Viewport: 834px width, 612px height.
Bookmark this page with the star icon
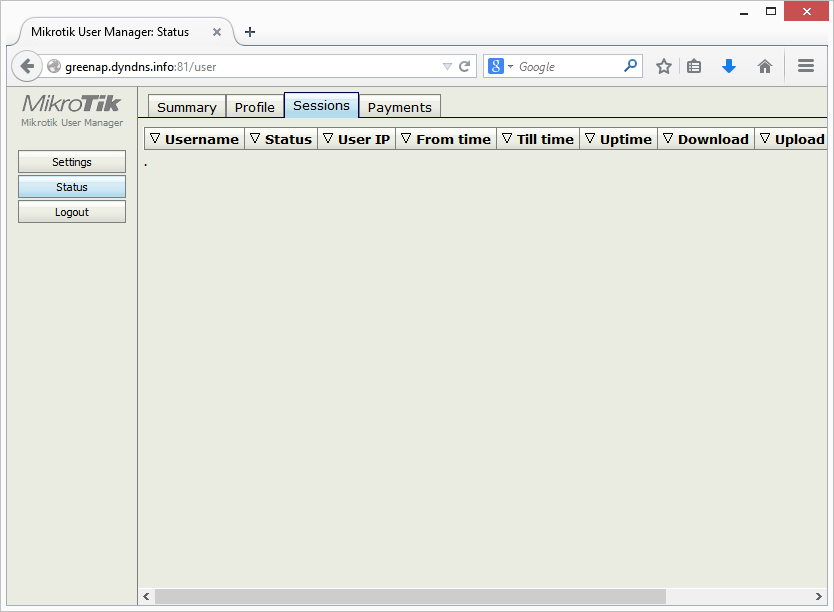[663, 66]
